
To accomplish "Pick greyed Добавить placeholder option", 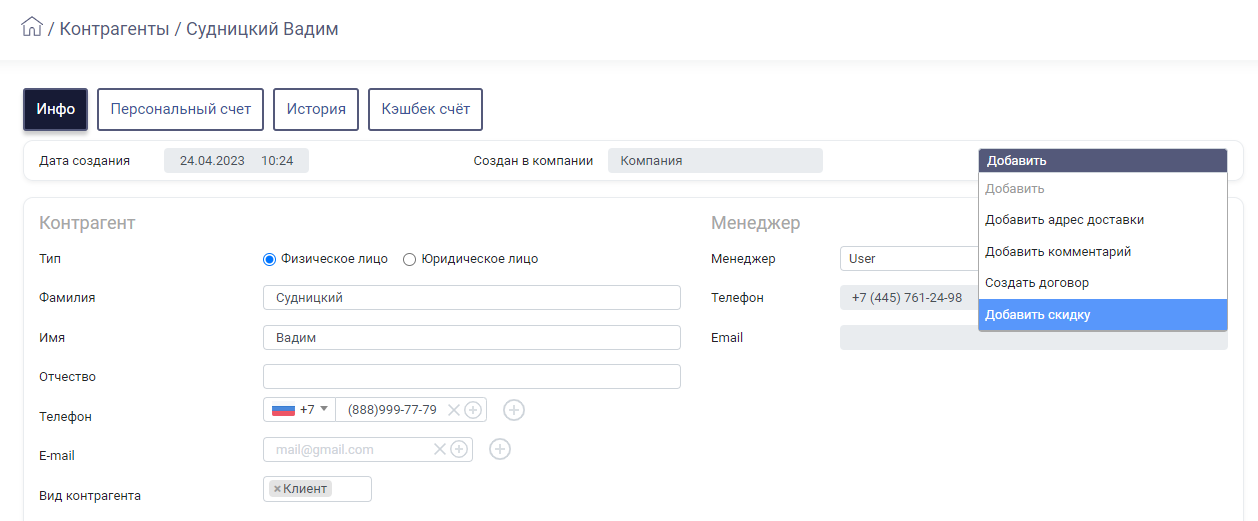I will (x=1103, y=189).
